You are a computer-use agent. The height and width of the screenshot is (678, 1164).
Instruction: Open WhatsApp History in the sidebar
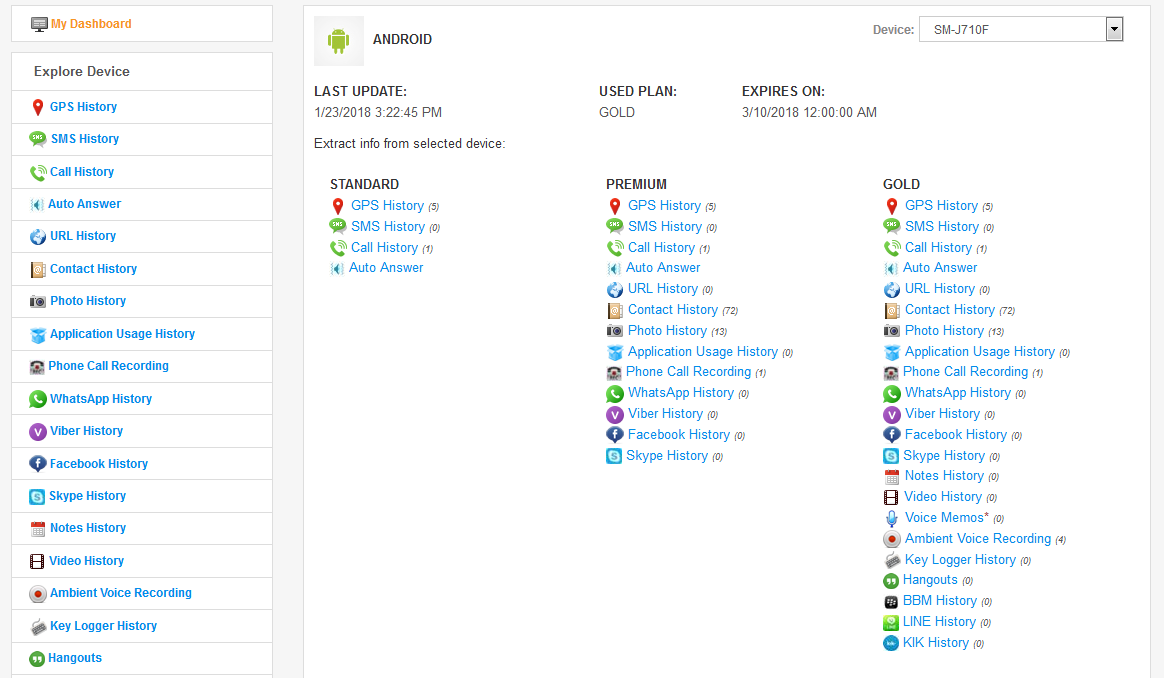[x=101, y=399]
